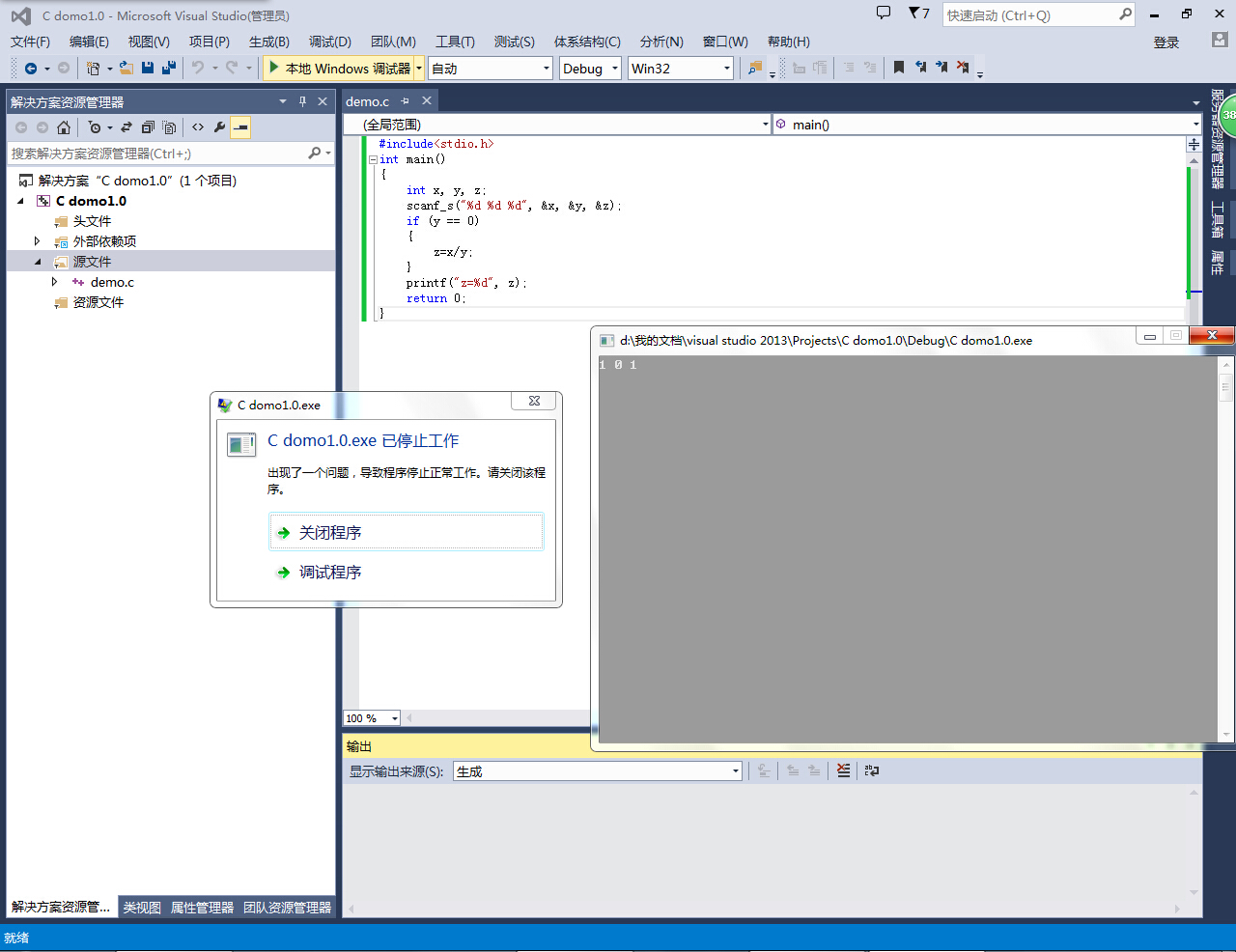
Task: Close the Solution Explorer panel
Action: [323, 101]
